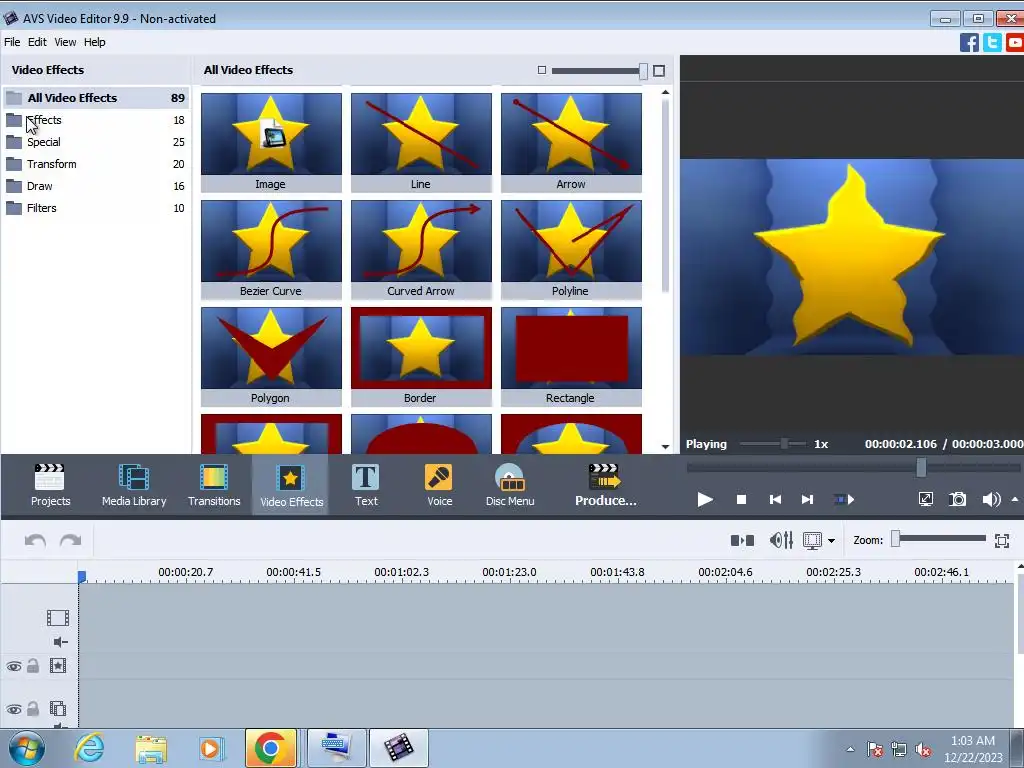Image resolution: width=1024 pixels, height=768 pixels.
Task: Select All Video Effects folder
Action: pos(96,98)
